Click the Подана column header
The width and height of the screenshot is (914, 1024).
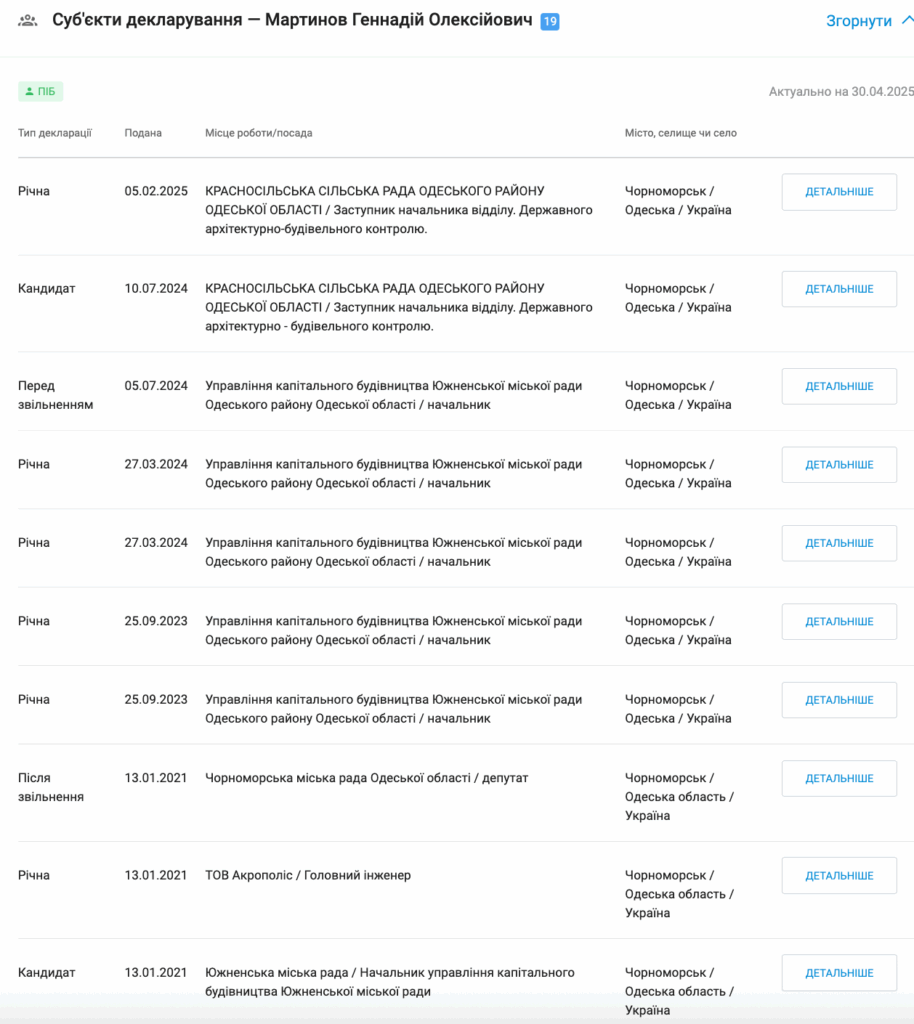point(143,133)
